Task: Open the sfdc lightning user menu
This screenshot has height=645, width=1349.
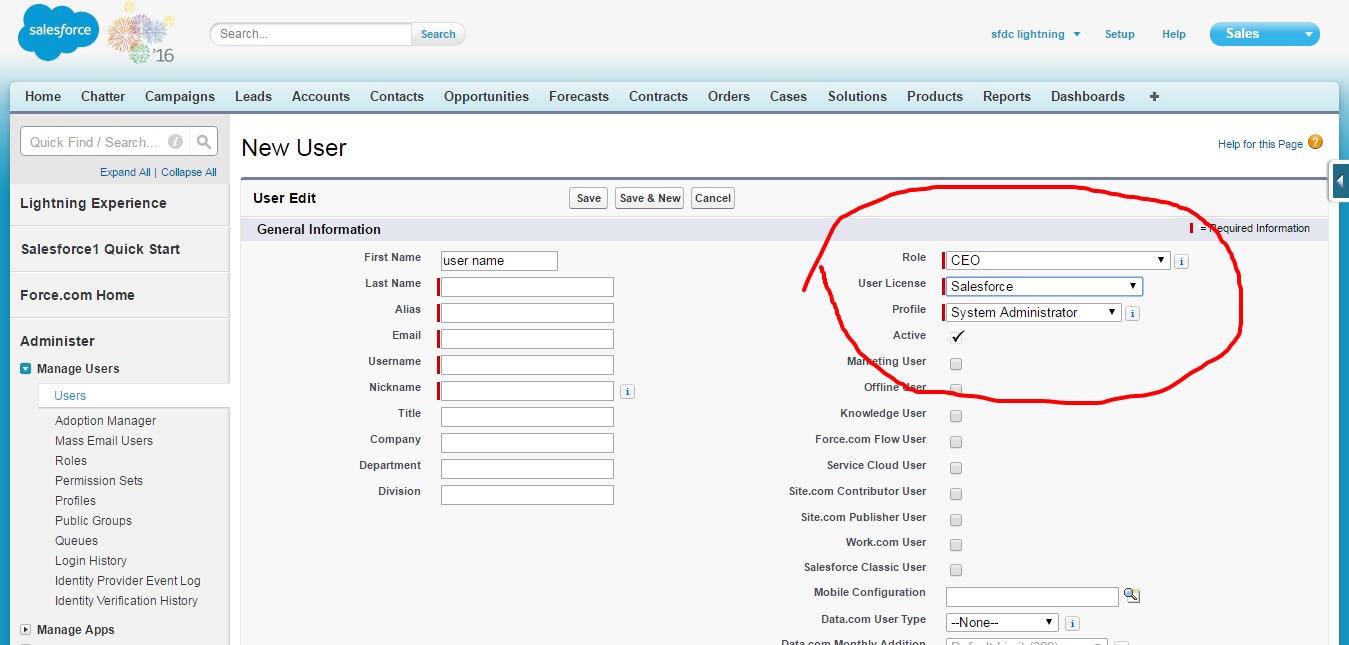Action: pyautogui.click(x=1035, y=34)
